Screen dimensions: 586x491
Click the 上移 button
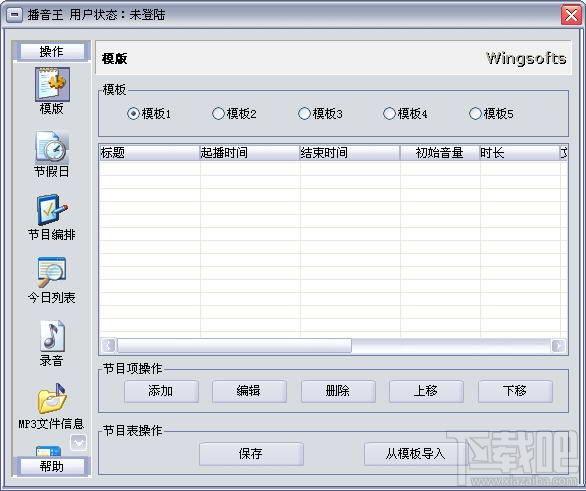point(426,391)
